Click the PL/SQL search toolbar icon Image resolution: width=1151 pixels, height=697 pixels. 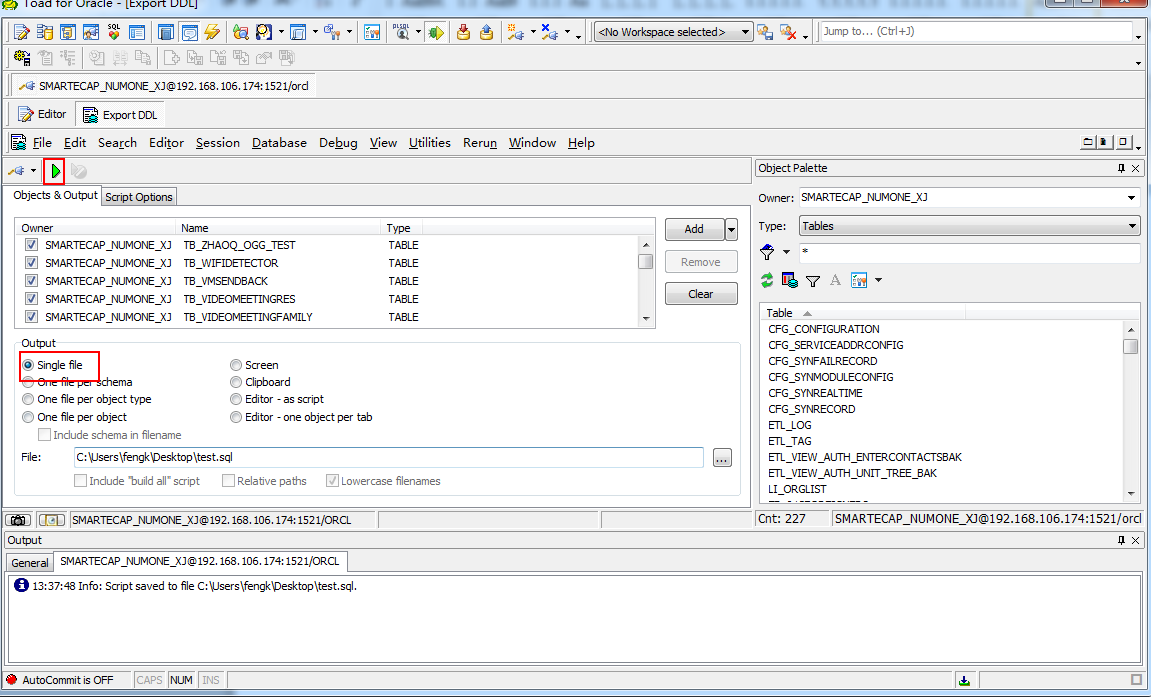[x=401, y=32]
